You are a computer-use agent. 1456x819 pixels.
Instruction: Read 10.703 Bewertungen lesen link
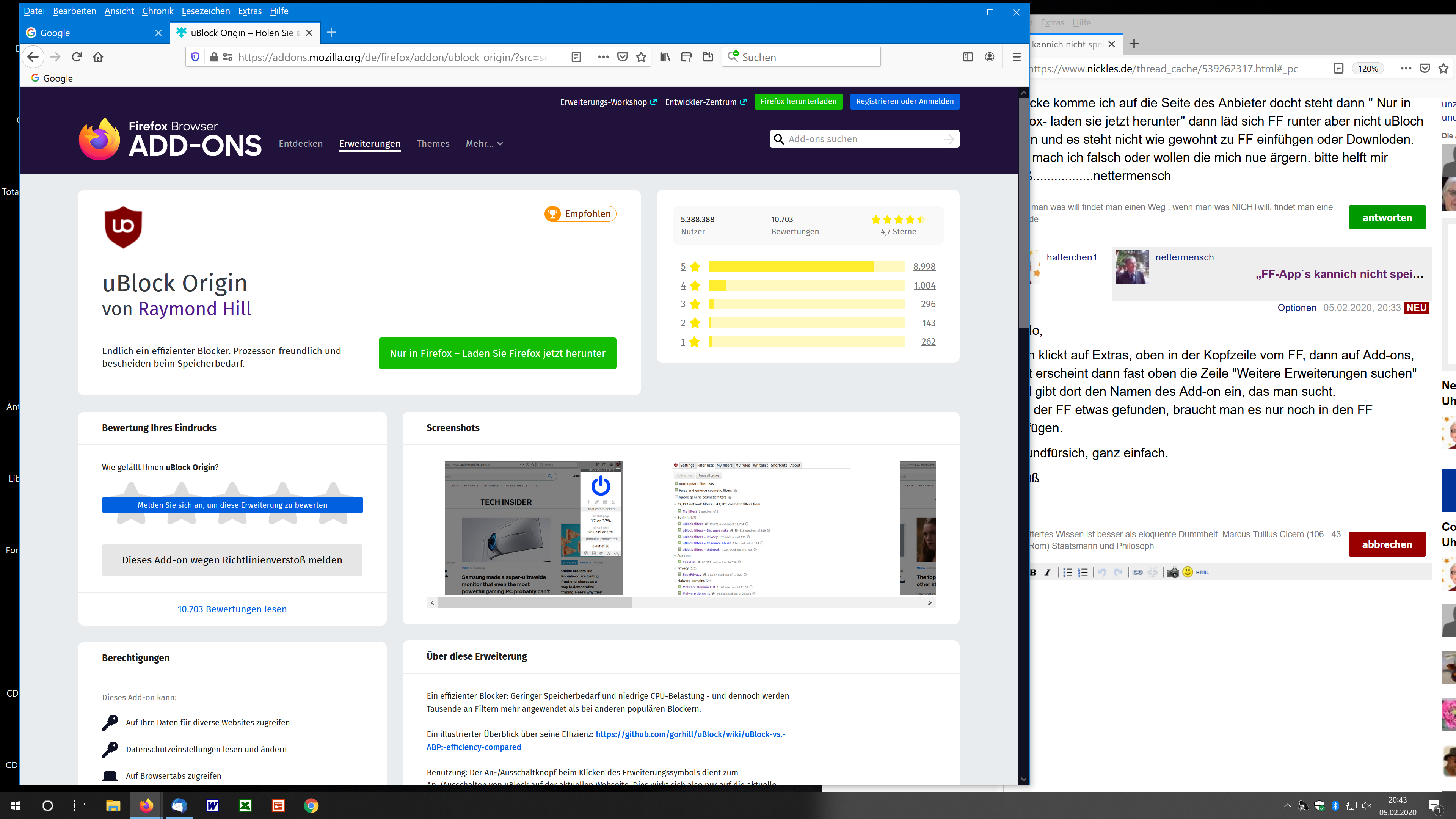(232, 609)
